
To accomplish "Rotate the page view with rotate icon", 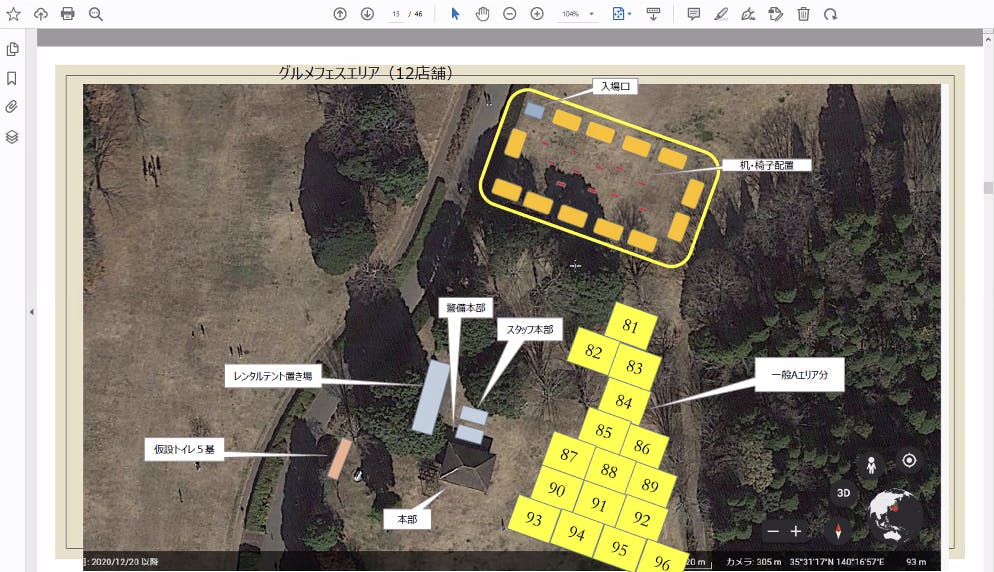I will (830, 14).
